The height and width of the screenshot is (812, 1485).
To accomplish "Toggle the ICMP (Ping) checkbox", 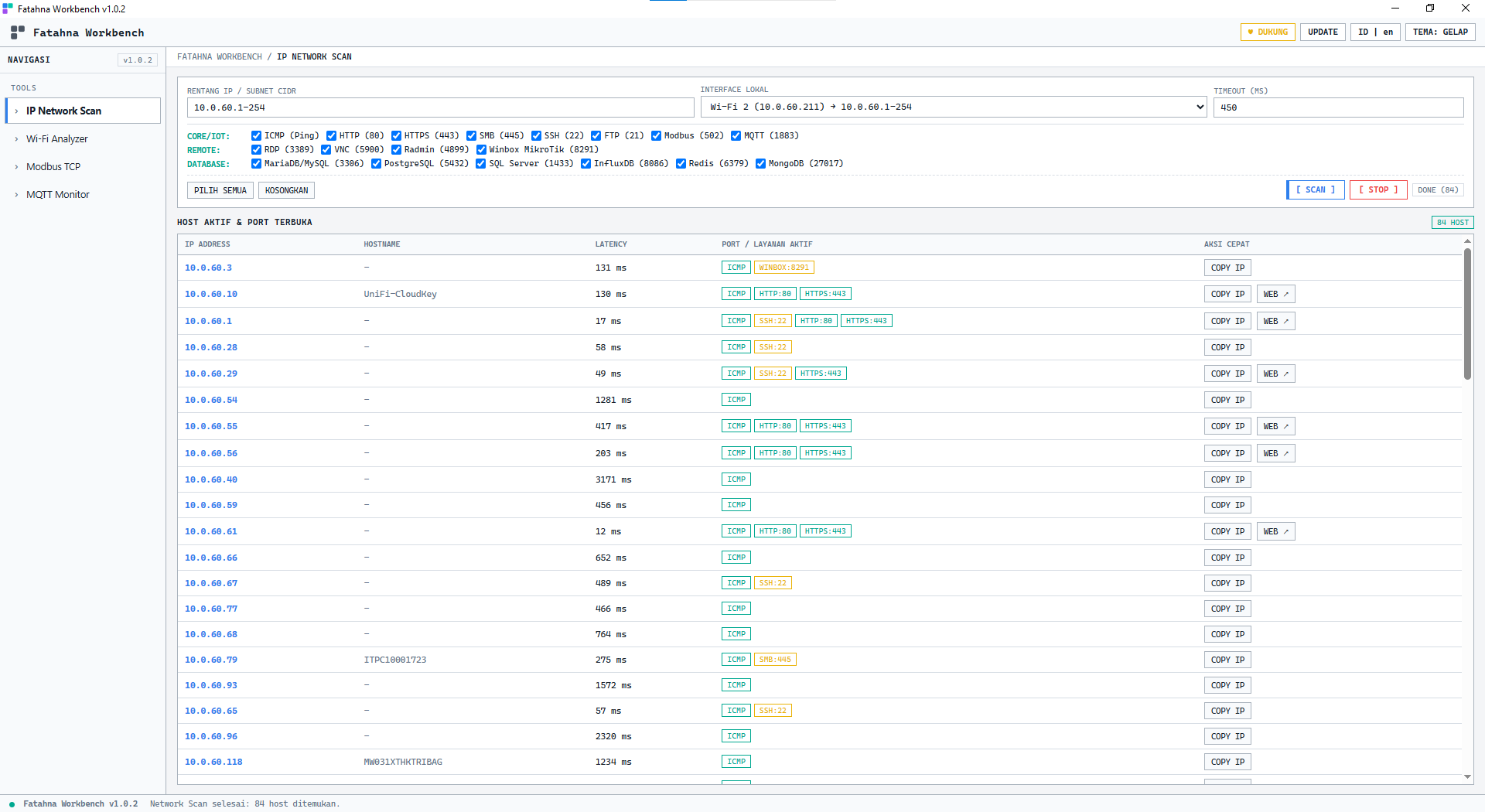I will click(x=256, y=135).
